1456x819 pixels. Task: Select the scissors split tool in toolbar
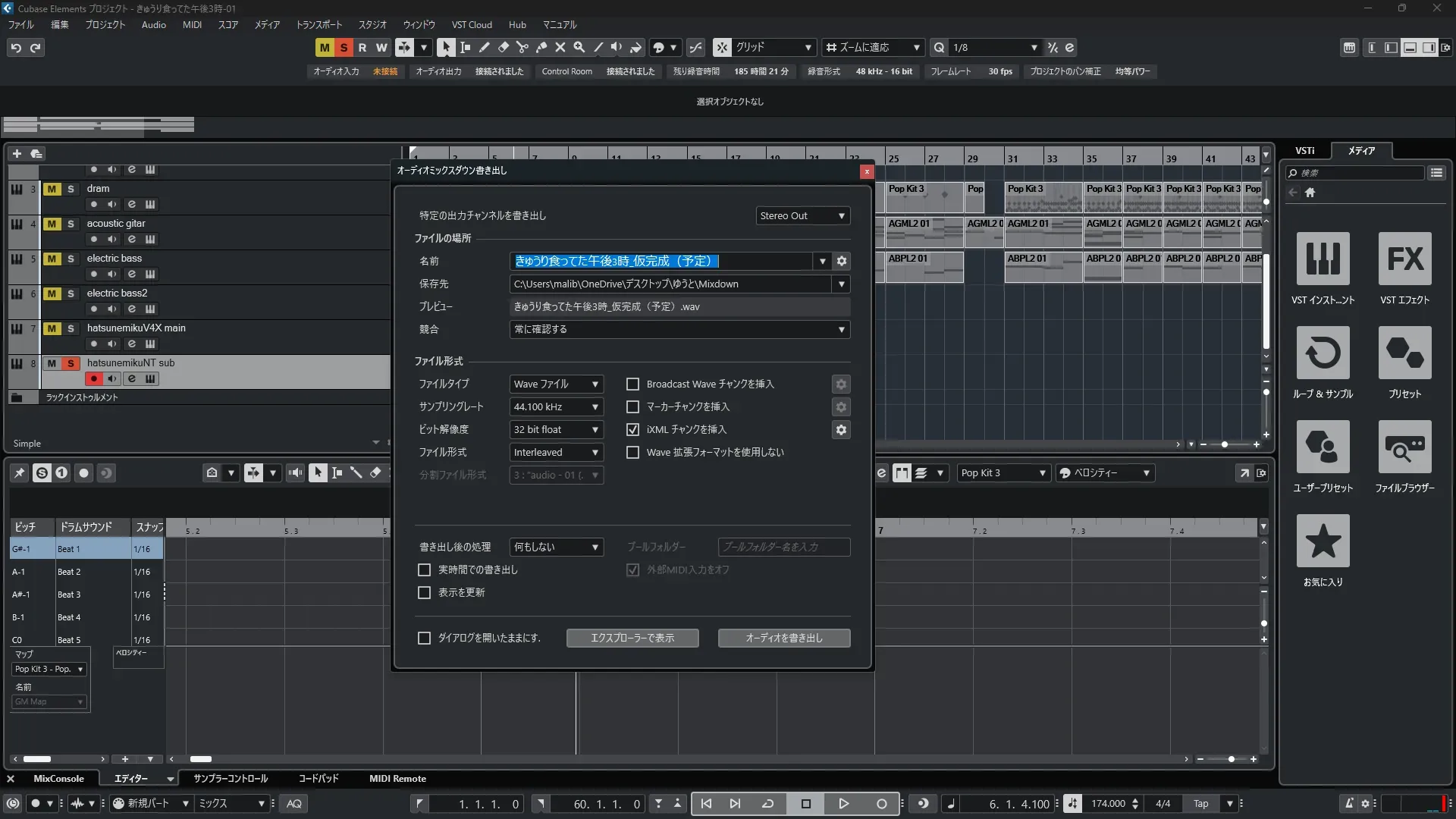[522, 47]
